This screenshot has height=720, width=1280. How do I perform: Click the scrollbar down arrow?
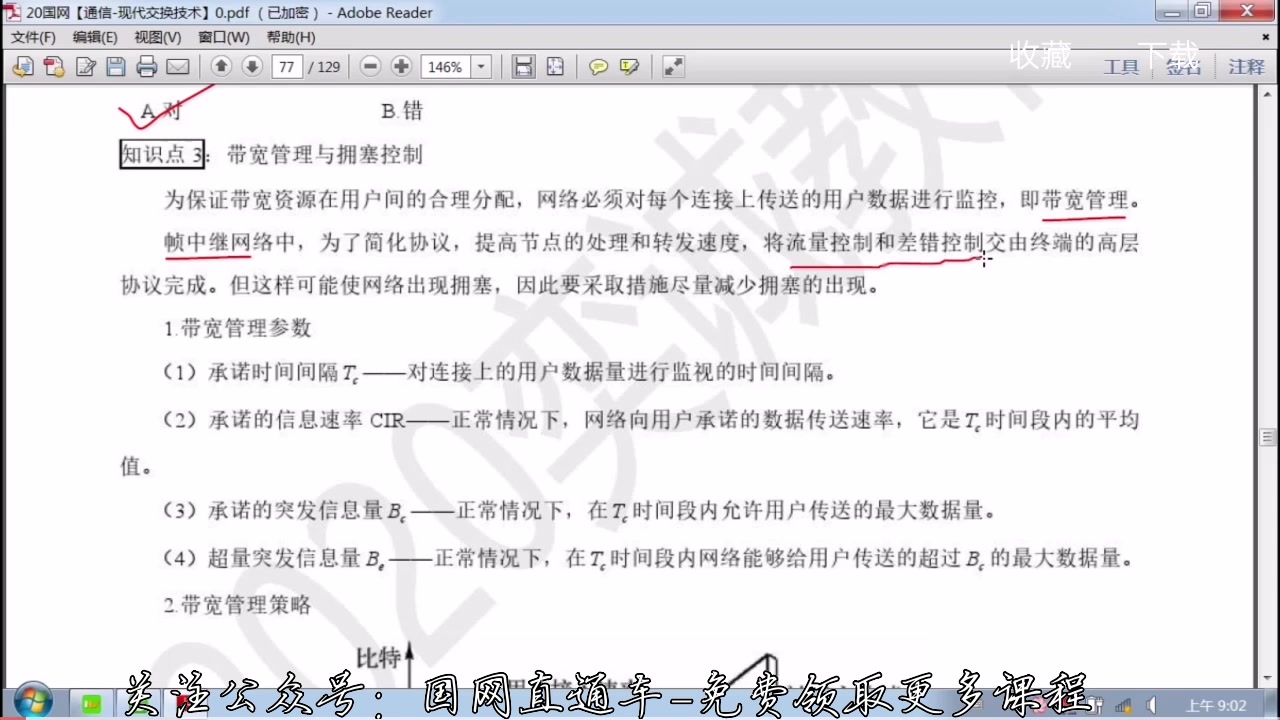pyautogui.click(x=1268, y=677)
